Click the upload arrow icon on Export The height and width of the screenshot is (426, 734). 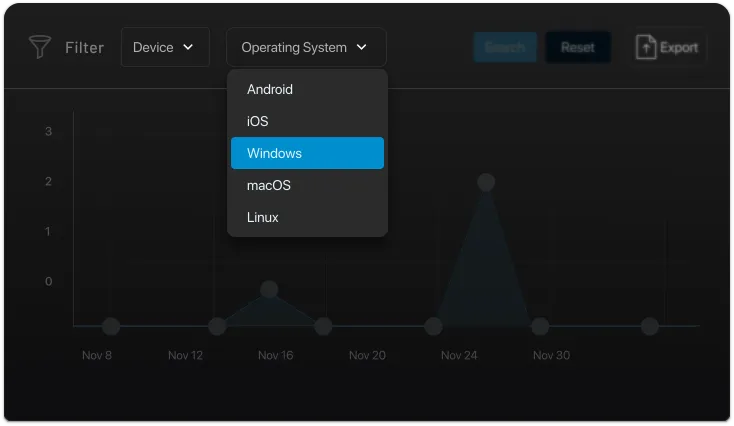tap(647, 47)
